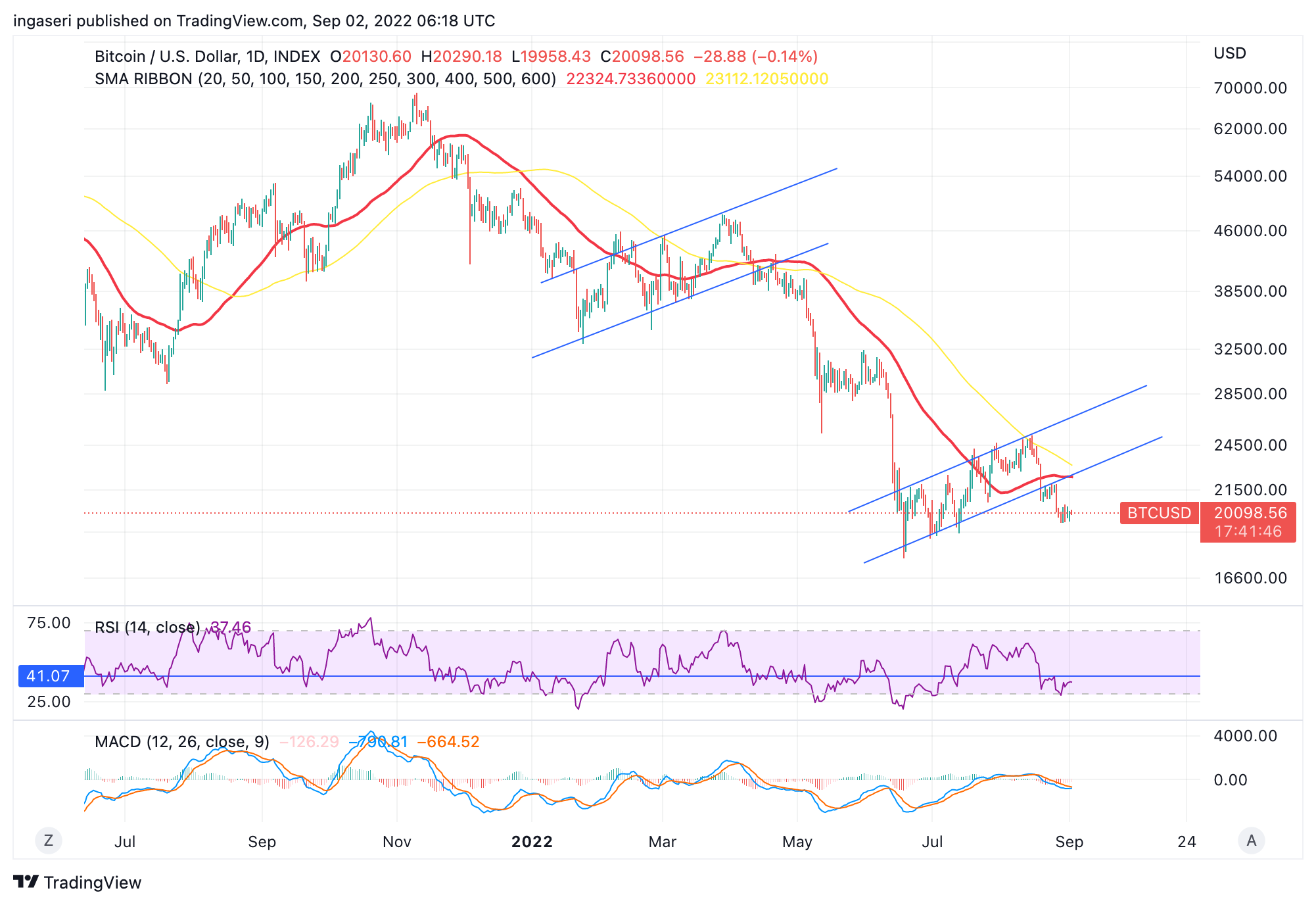Click the TradingView logo at bottom left
The height and width of the screenshot is (905, 1316).
click(79, 883)
